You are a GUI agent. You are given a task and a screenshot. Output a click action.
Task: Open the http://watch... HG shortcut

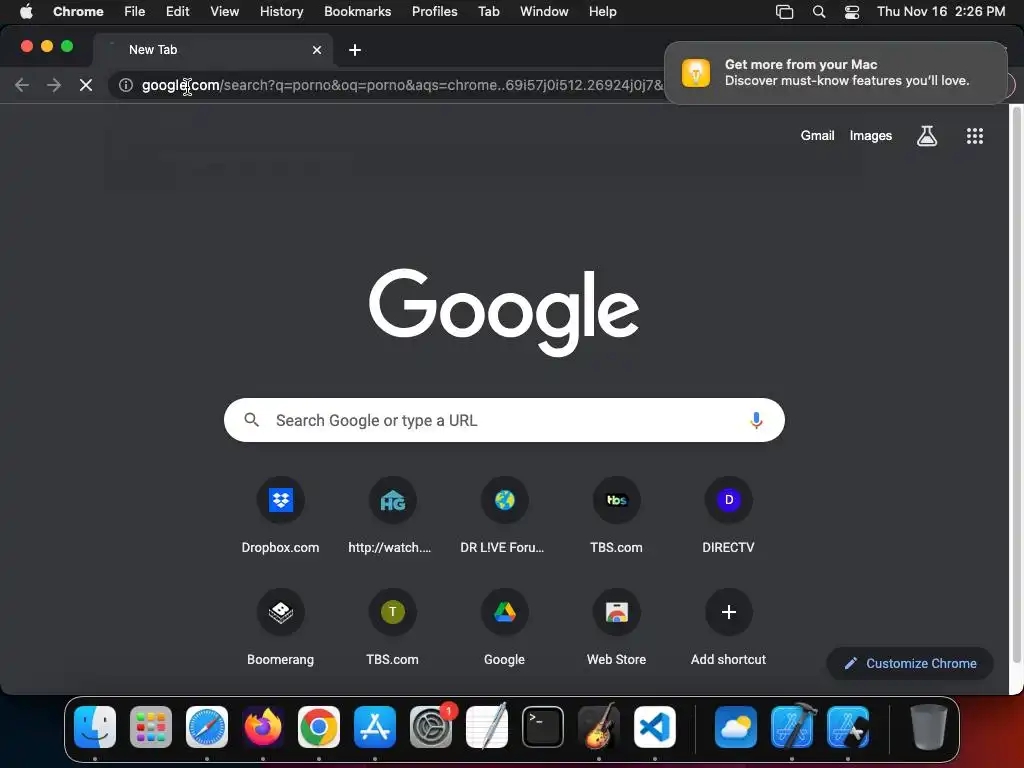tap(392, 500)
